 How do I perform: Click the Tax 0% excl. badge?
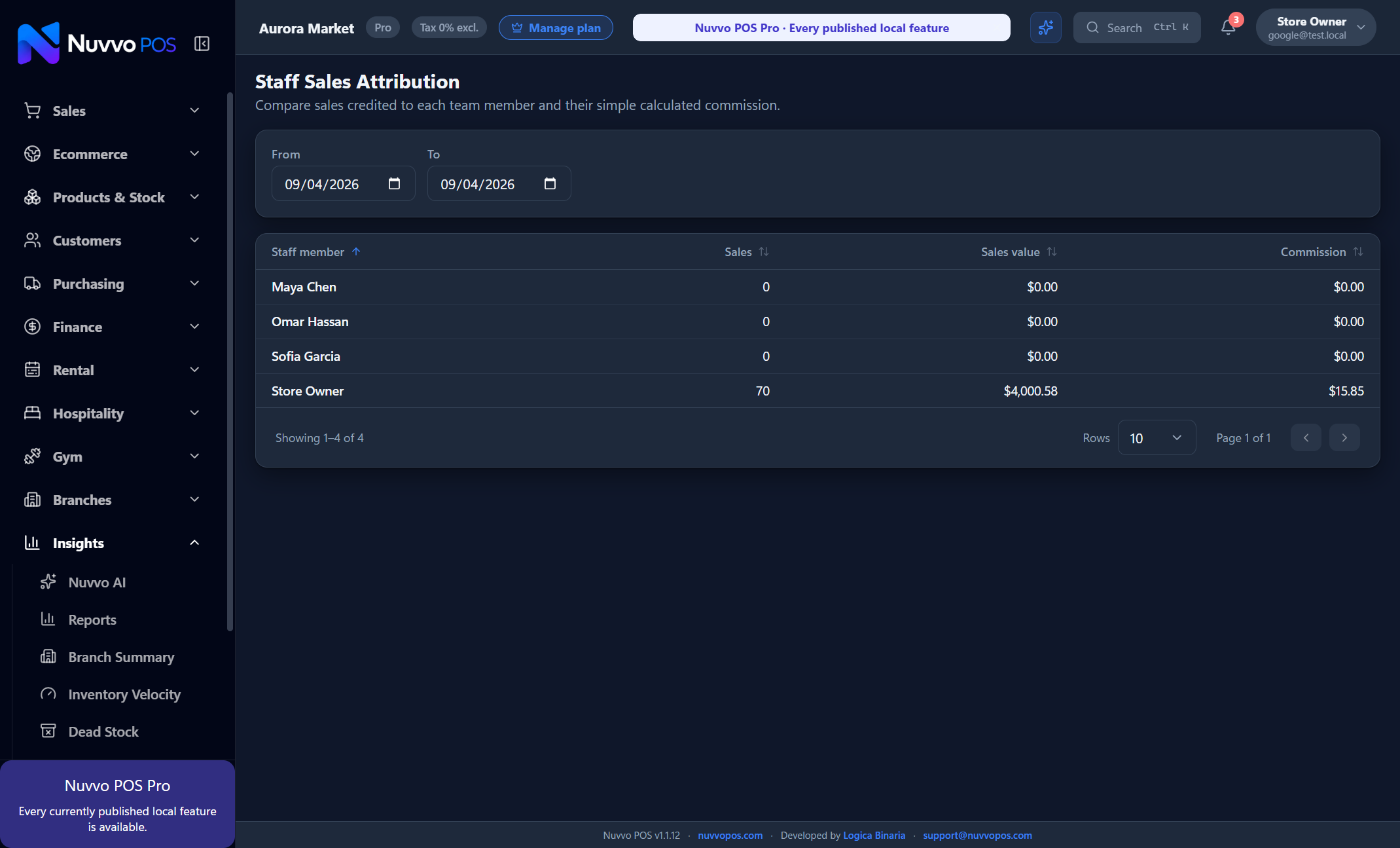click(x=449, y=28)
